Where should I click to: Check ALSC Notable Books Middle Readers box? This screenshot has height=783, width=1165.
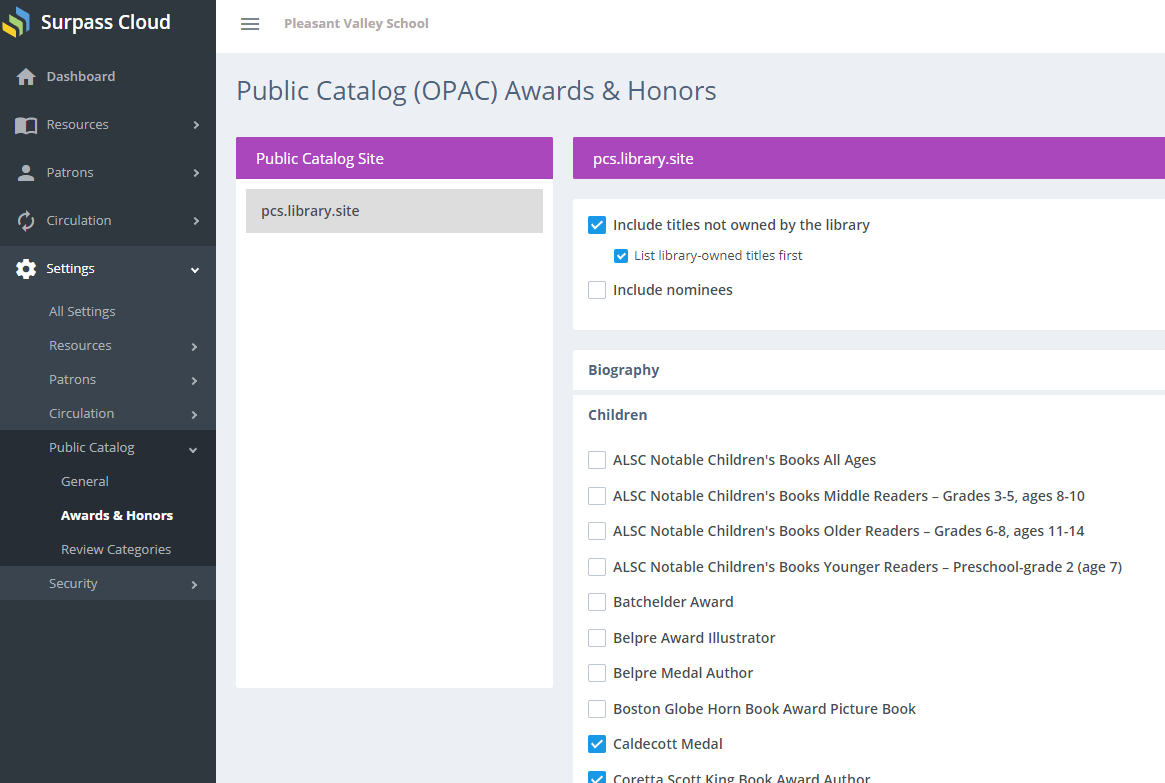point(597,496)
